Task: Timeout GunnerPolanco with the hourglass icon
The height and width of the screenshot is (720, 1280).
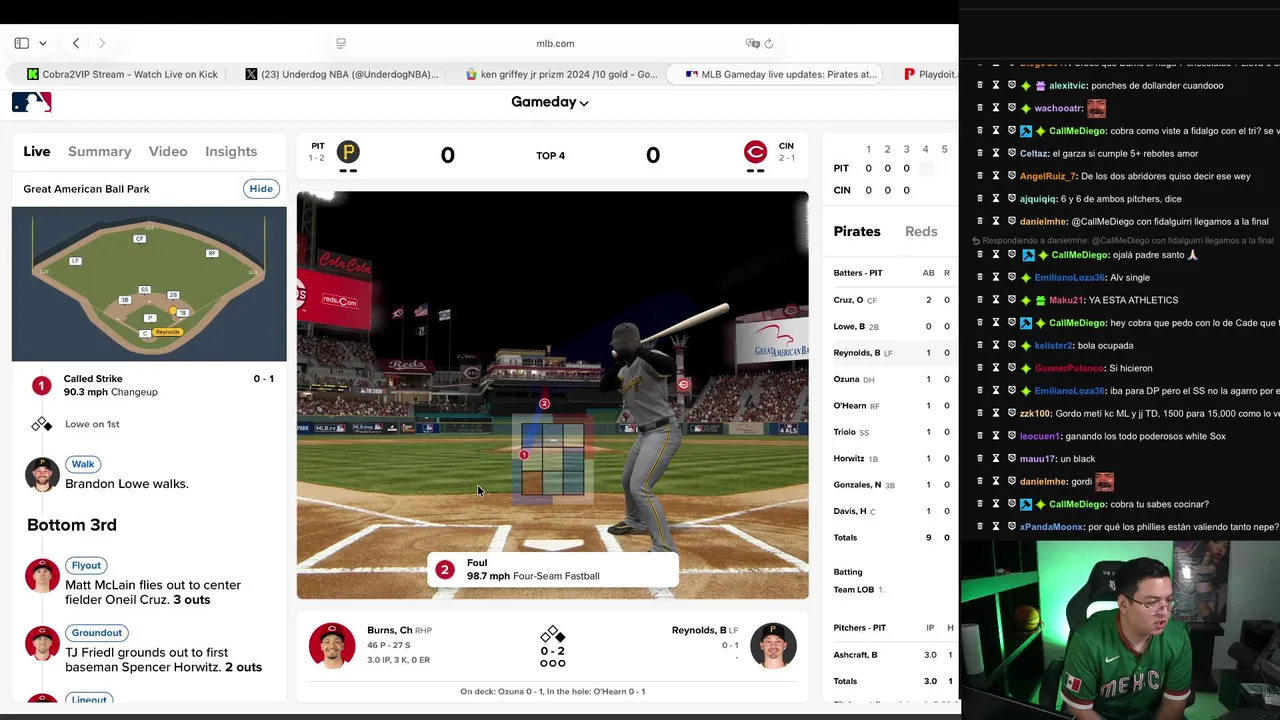Action: tap(996, 368)
